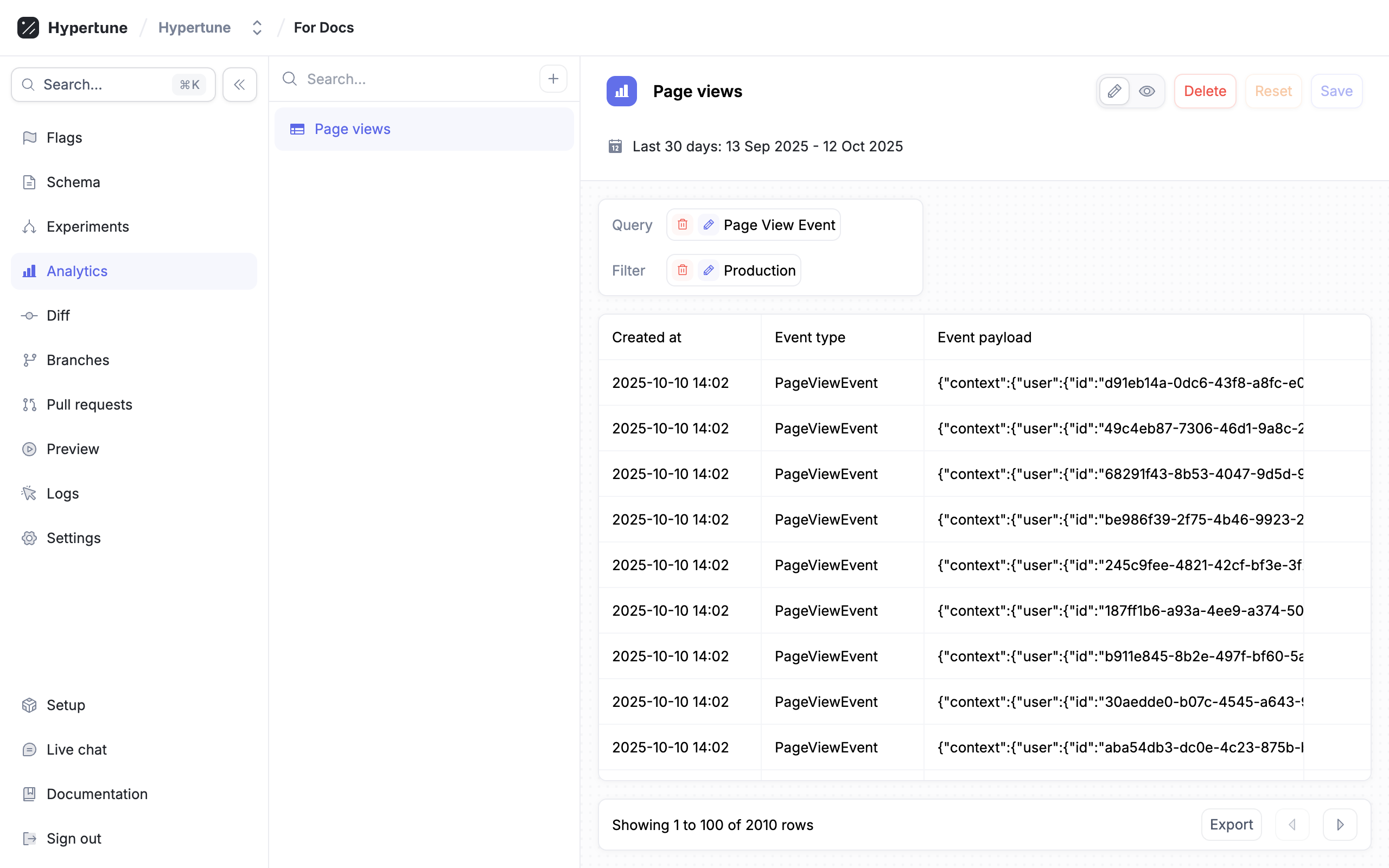
Task: Click the plus icon to add a view
Action: (x=553, y=79)
